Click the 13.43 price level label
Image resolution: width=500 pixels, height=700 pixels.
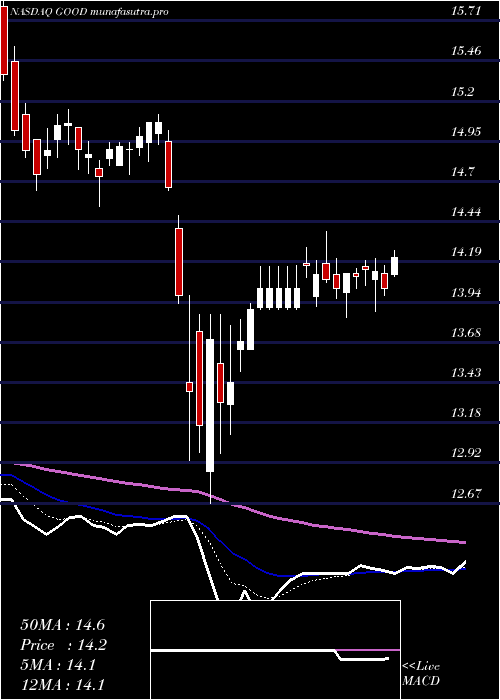(466, 372)
